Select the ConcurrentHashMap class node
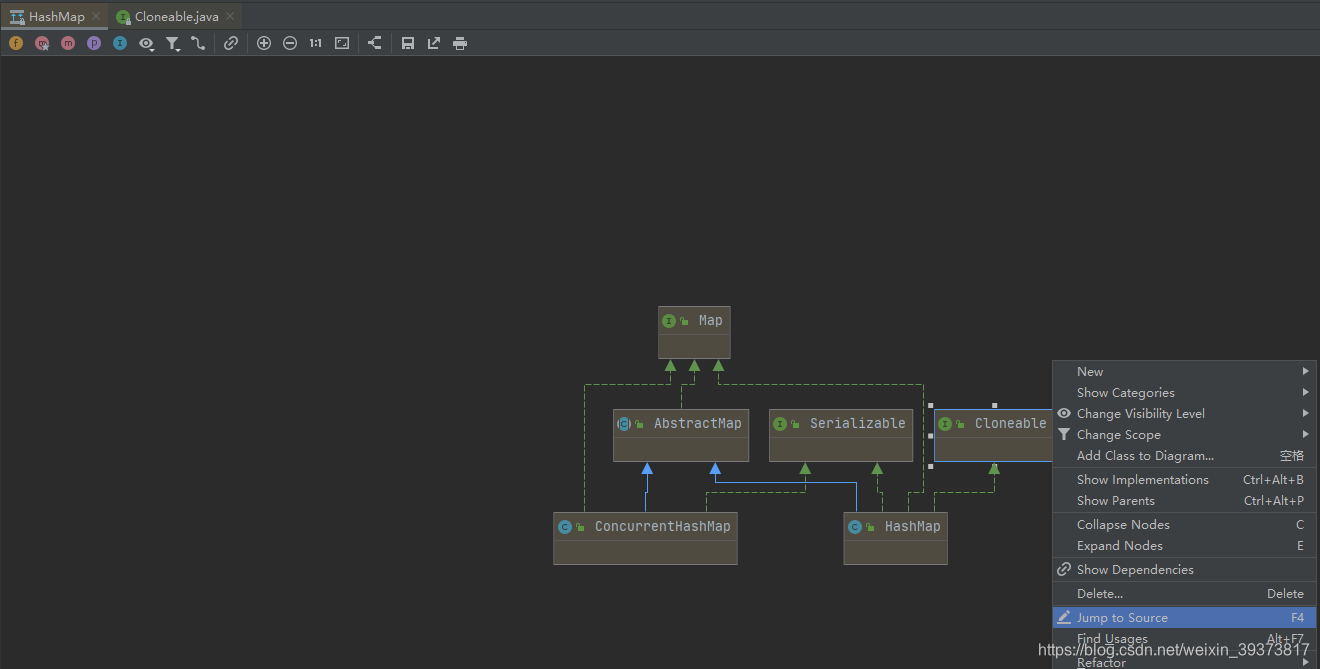Screen dimensions: 1320x669 (645, 538)
